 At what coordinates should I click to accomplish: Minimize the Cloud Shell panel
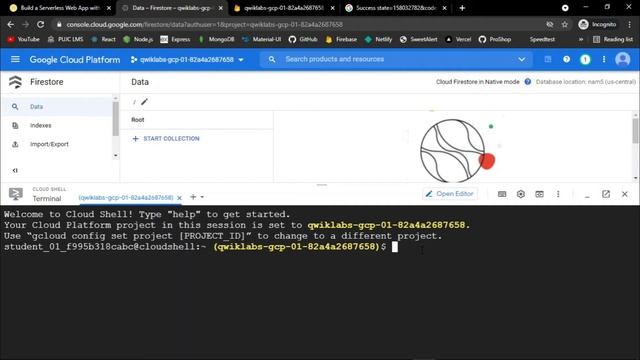point(587,196)
